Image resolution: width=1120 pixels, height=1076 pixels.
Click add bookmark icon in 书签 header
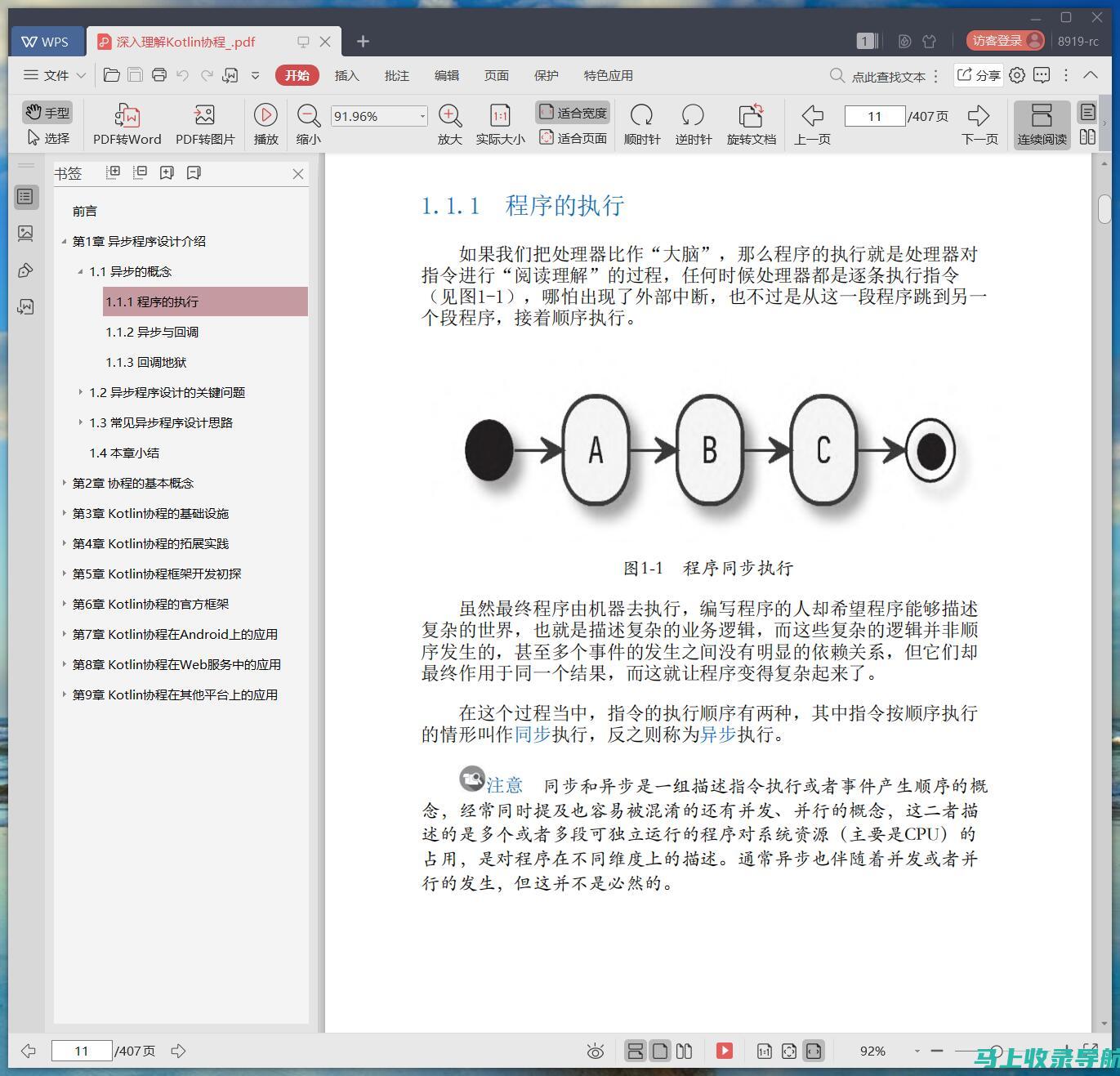[x=167, y=172]
